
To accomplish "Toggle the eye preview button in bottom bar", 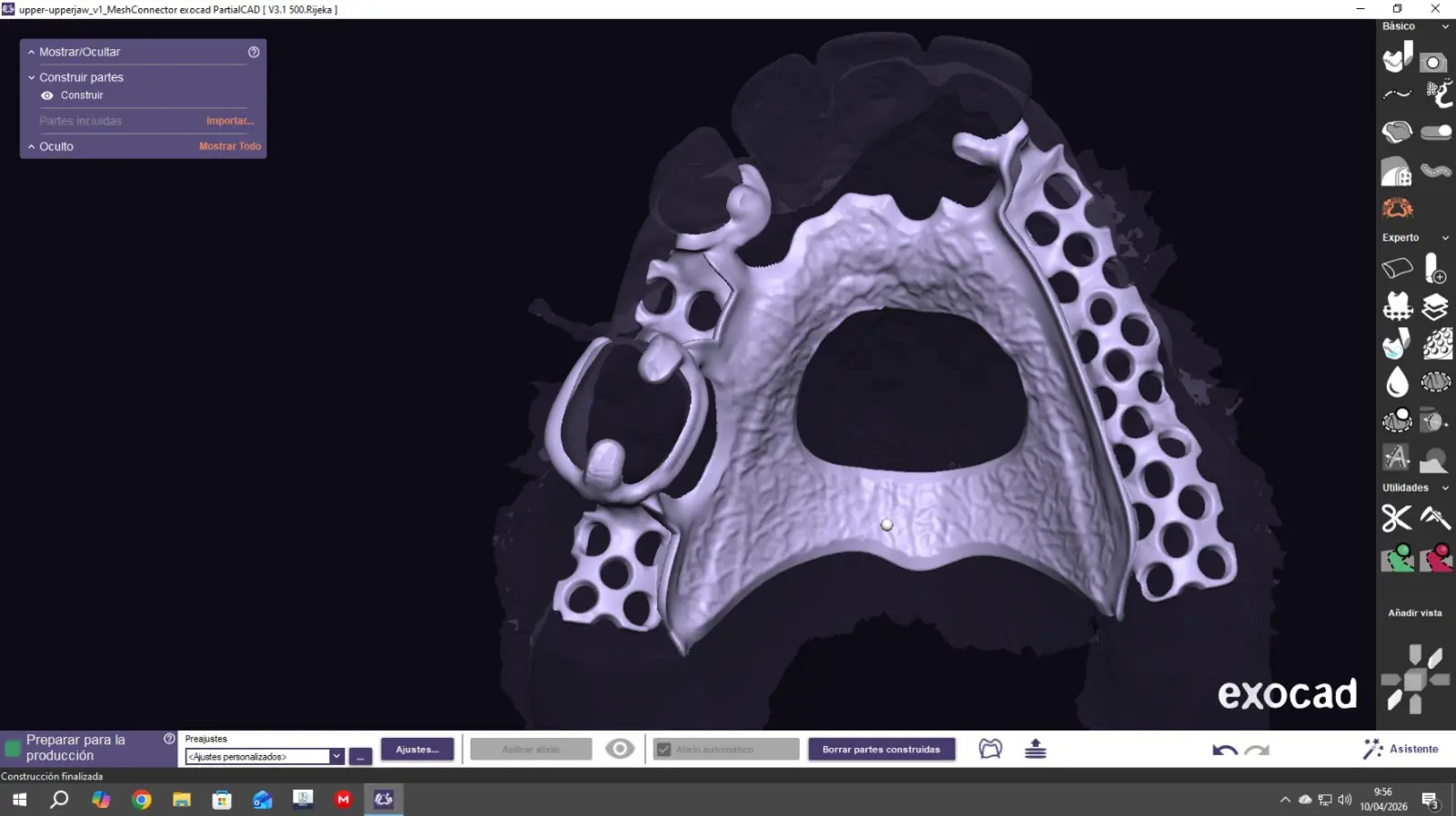I will pyautogui.click(x=620, y=749).
